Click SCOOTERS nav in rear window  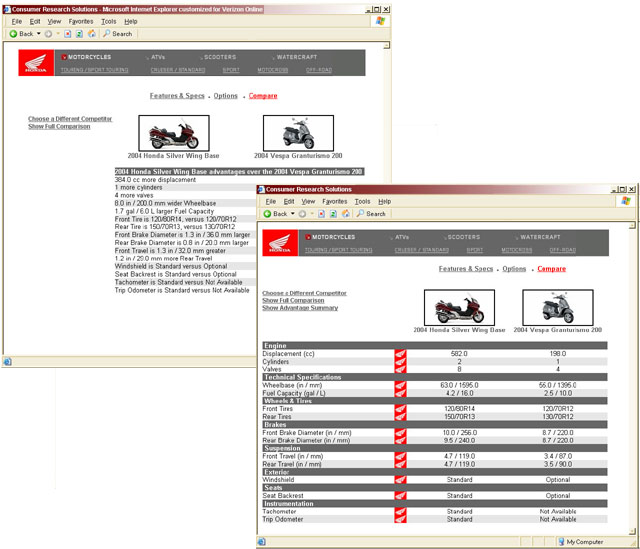click(x=219, y=57)
